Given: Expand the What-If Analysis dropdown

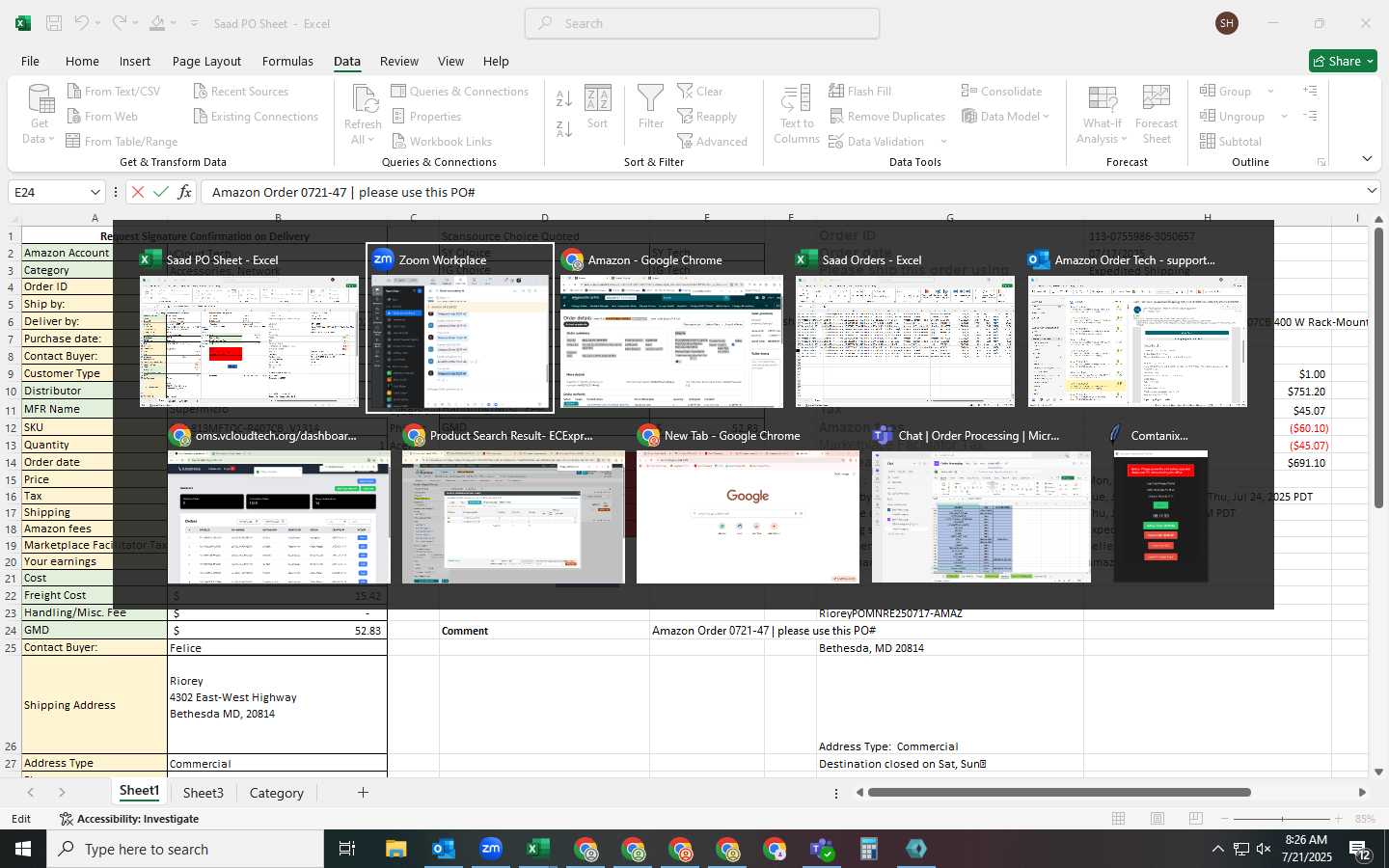Looking at the screenshot, I should coord(1102,131).
